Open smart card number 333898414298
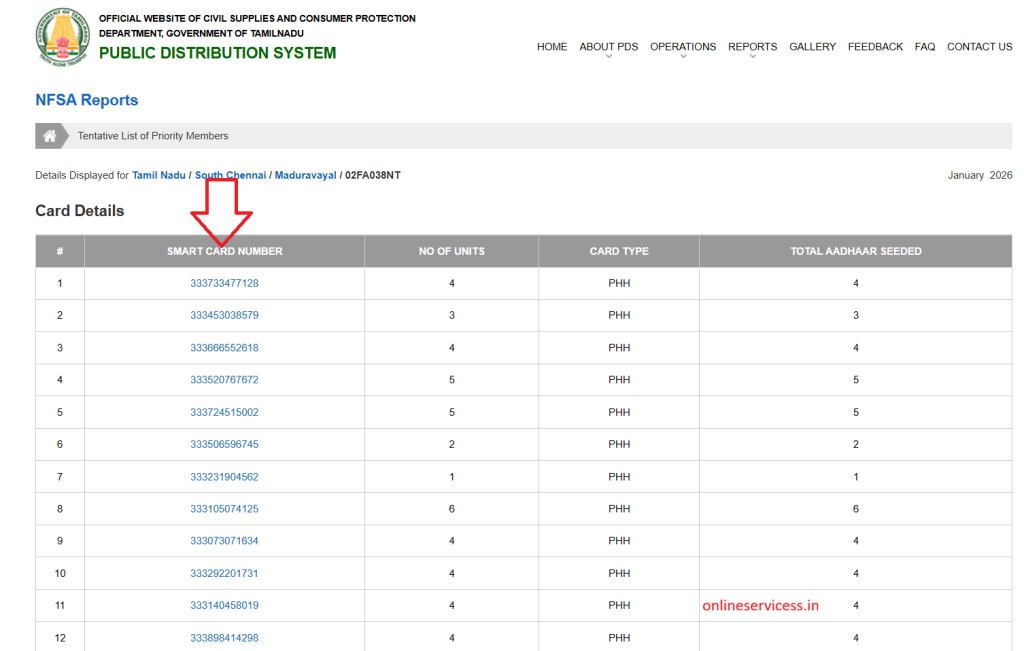The width and height of the screenshot is (1024, 651). (224, 638)
